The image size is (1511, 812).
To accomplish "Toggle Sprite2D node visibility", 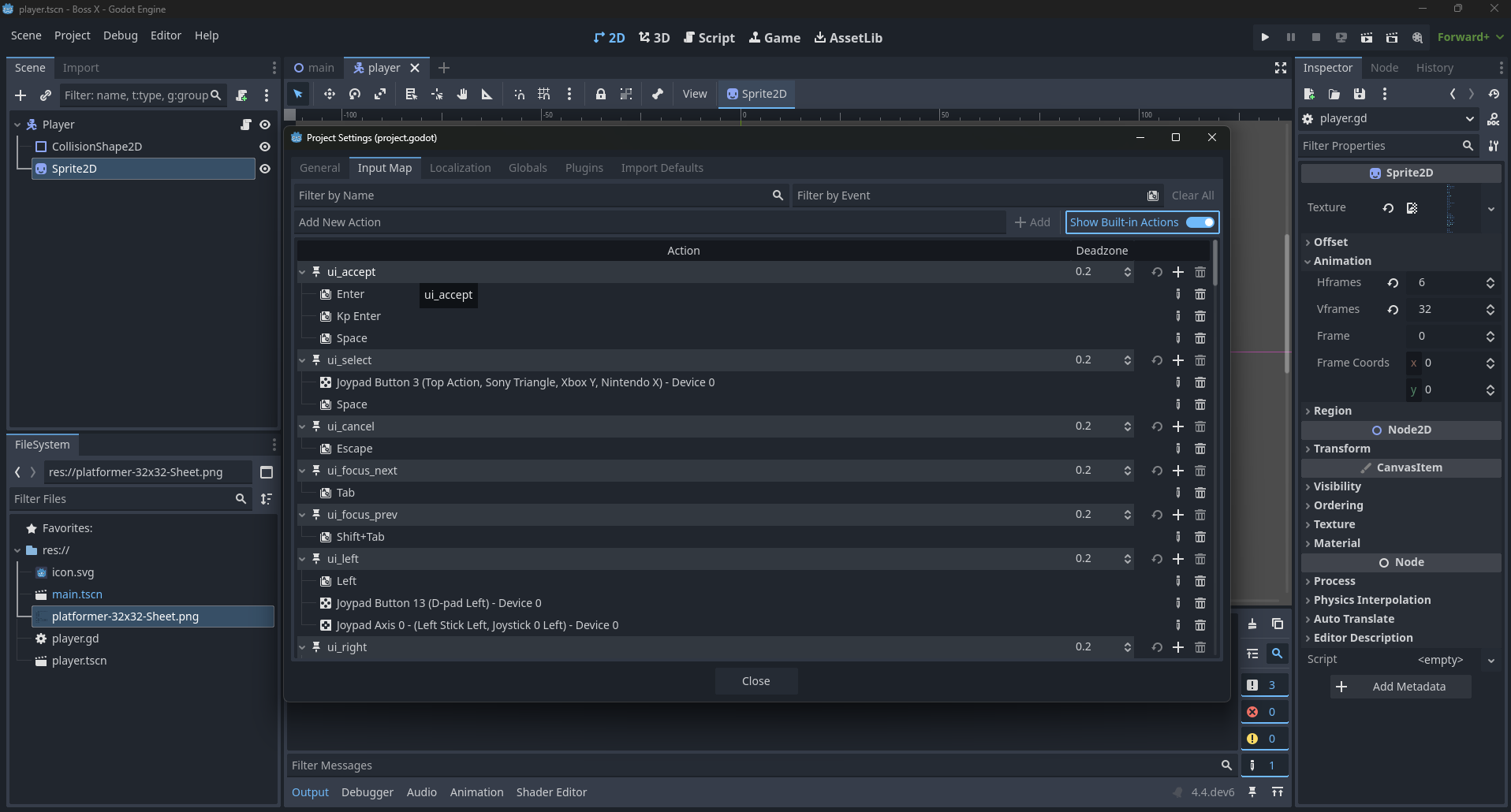I will pos(265,169).
